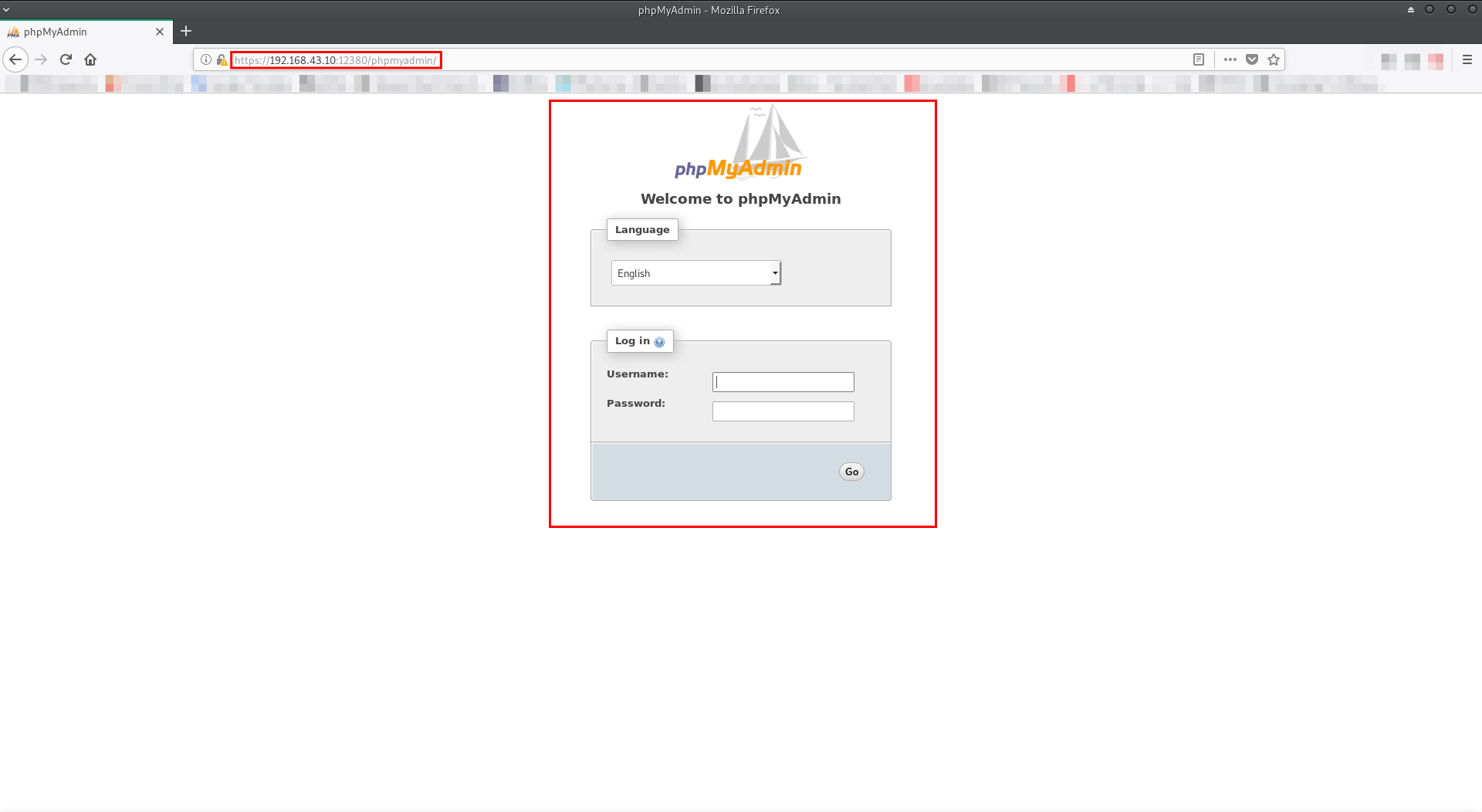Click the "Language" legend label

coord(642,230)
